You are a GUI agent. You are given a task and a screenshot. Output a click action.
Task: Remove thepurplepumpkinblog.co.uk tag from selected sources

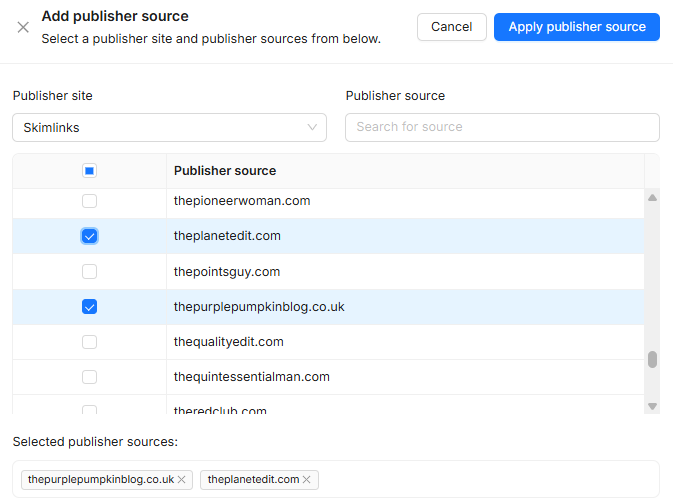pos(182,480)
